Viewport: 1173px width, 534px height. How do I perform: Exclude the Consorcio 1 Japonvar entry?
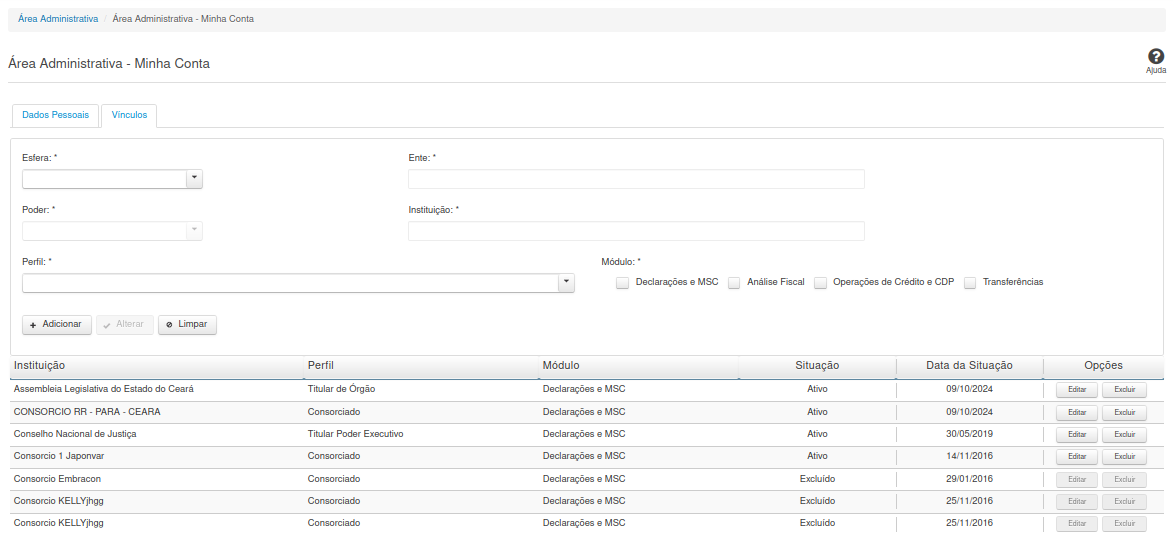[1124, 456]
